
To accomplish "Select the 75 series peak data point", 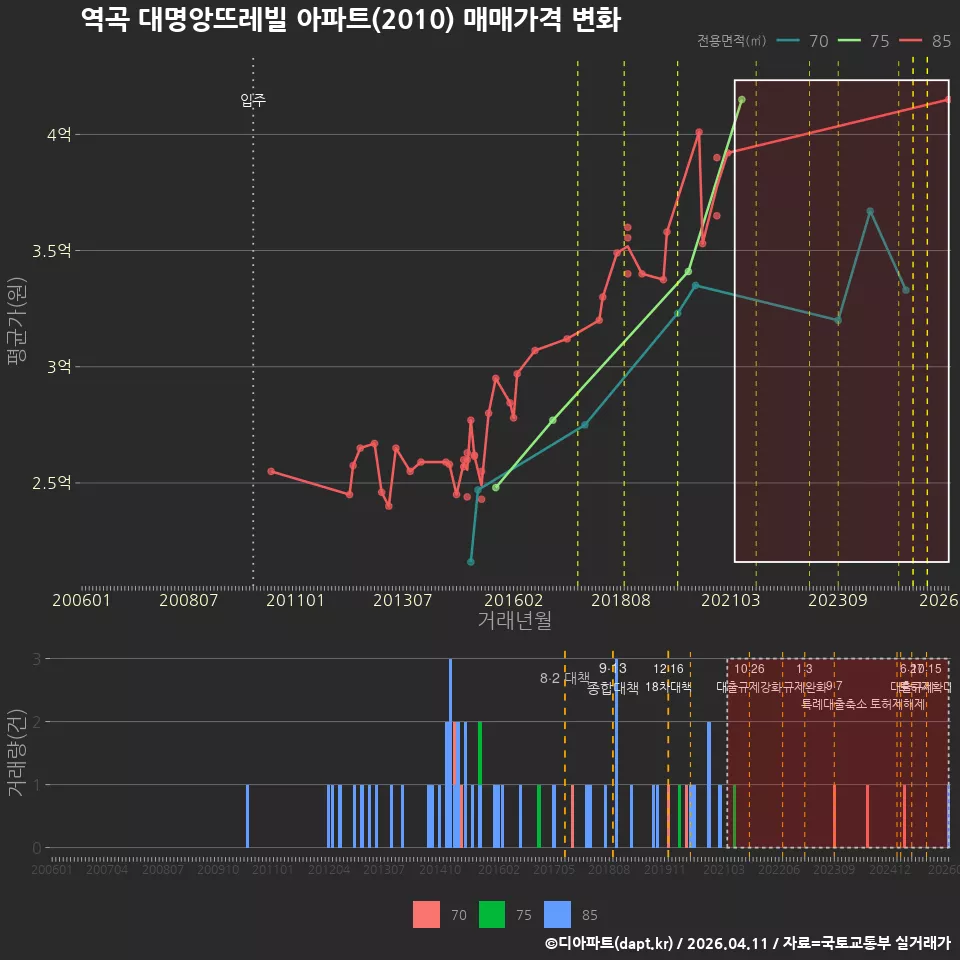I will click(741, 99).
